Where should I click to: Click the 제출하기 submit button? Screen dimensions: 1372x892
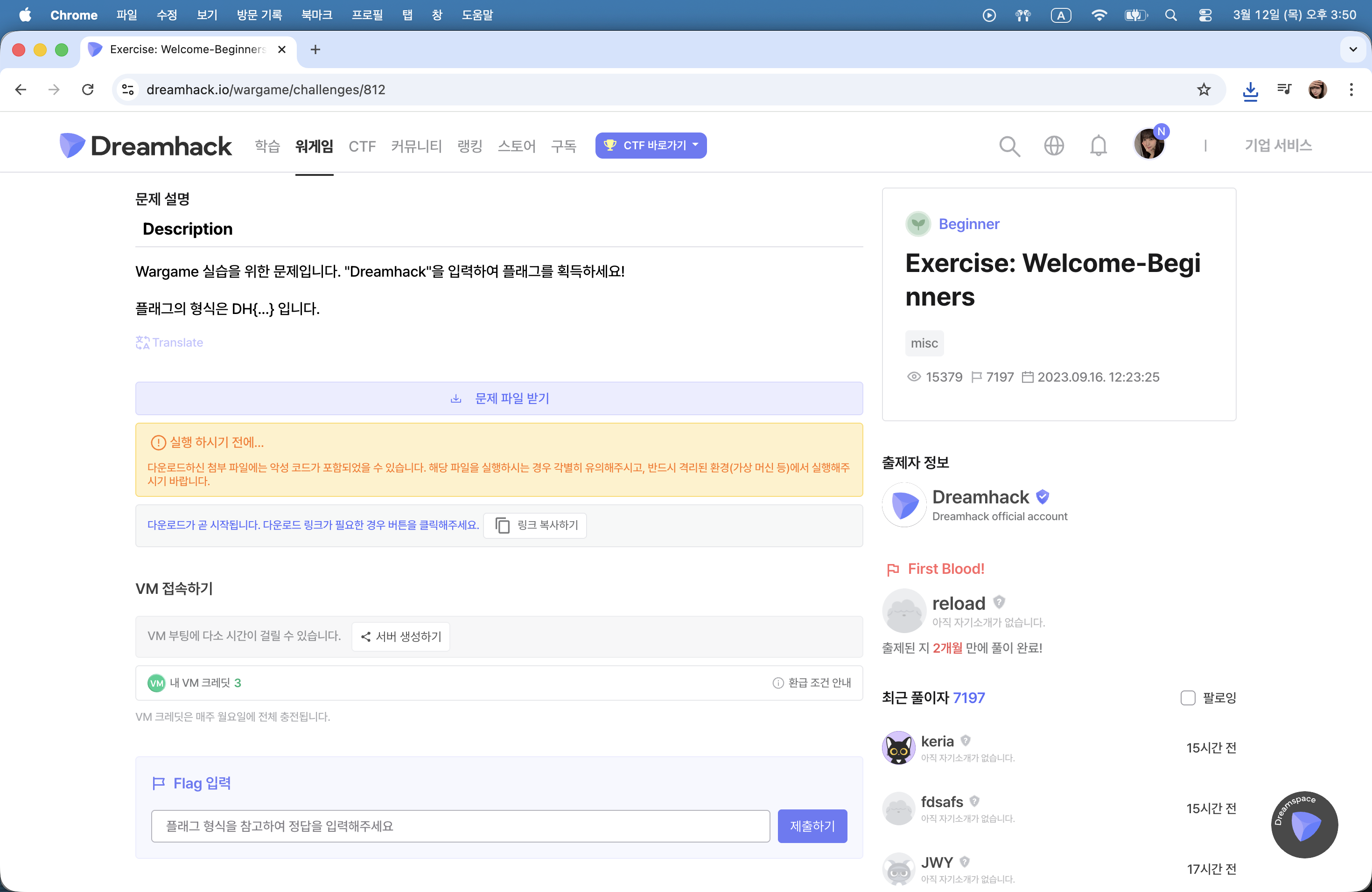tap(812, 826)
